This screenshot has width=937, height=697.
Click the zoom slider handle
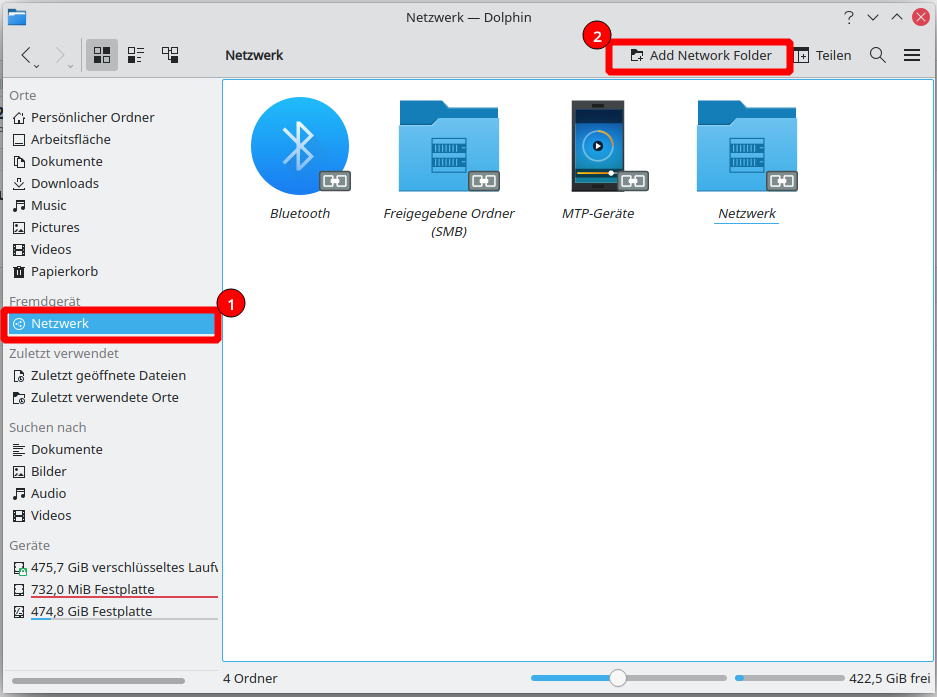[618, 678]
